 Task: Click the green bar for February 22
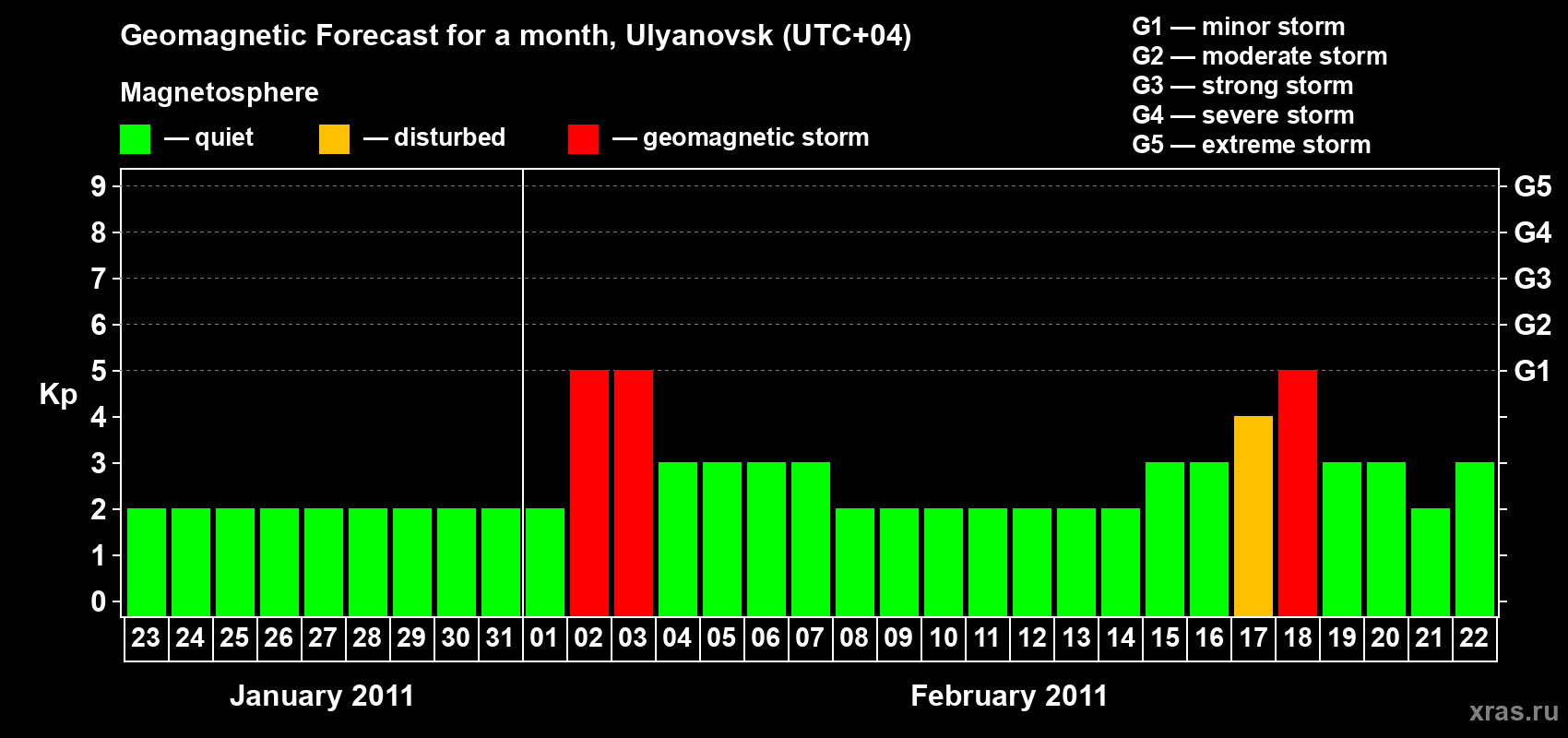coord(1475,539)
